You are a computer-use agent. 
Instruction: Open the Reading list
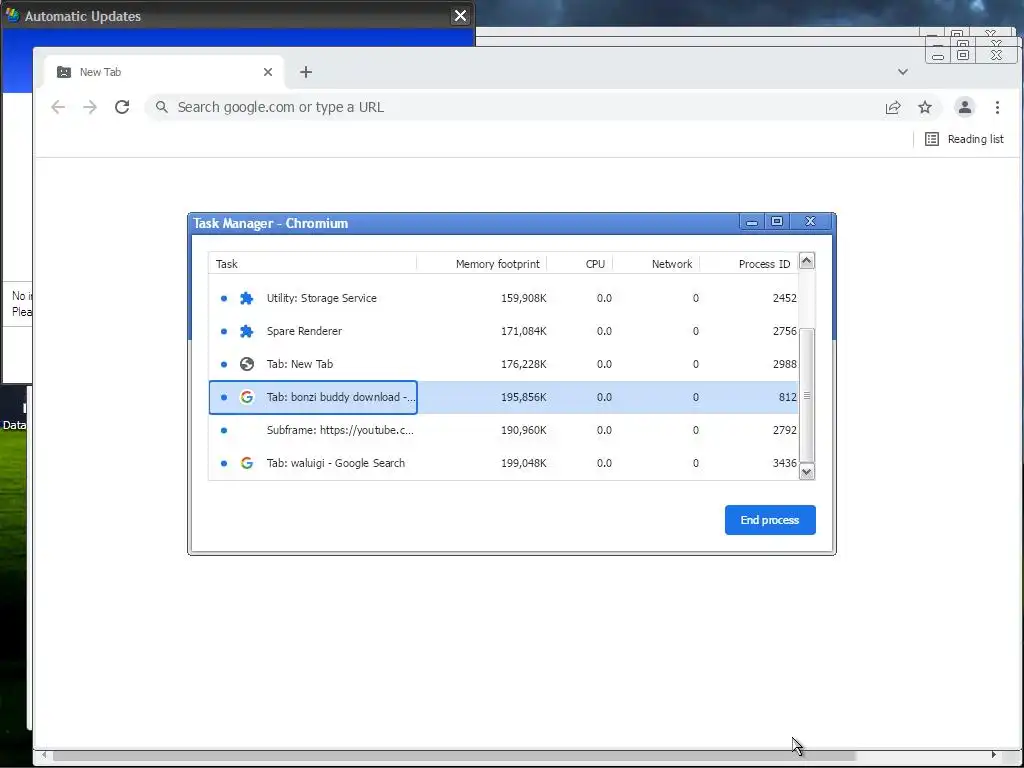pyautogui.click(x=965, y=139)
